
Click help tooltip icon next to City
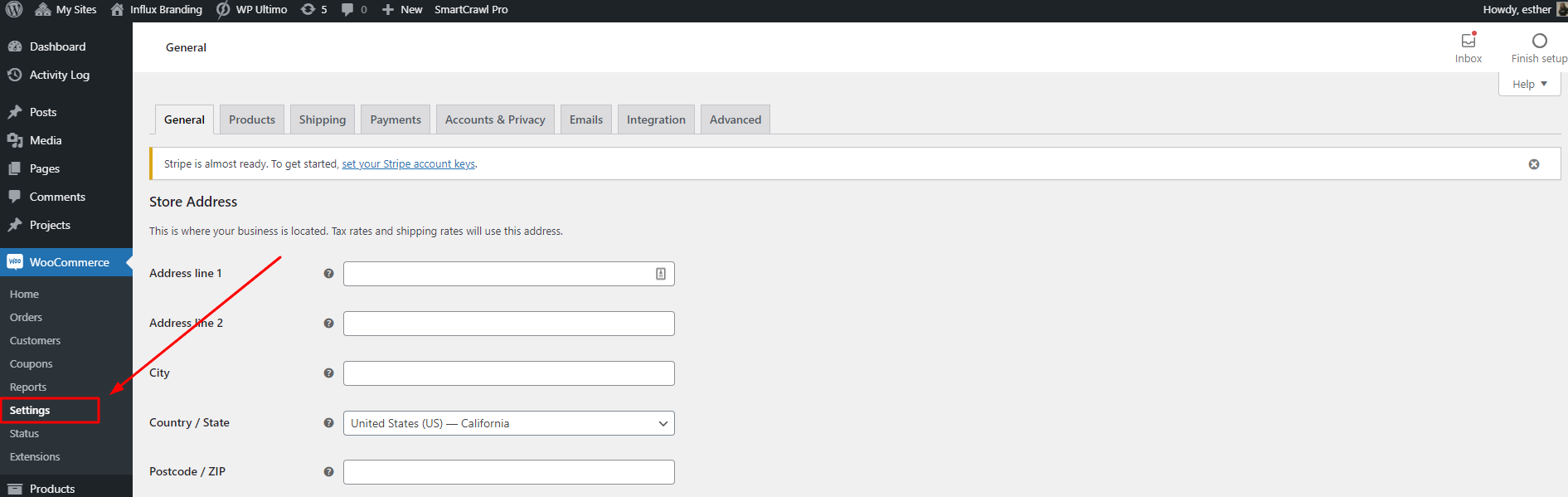328,373
